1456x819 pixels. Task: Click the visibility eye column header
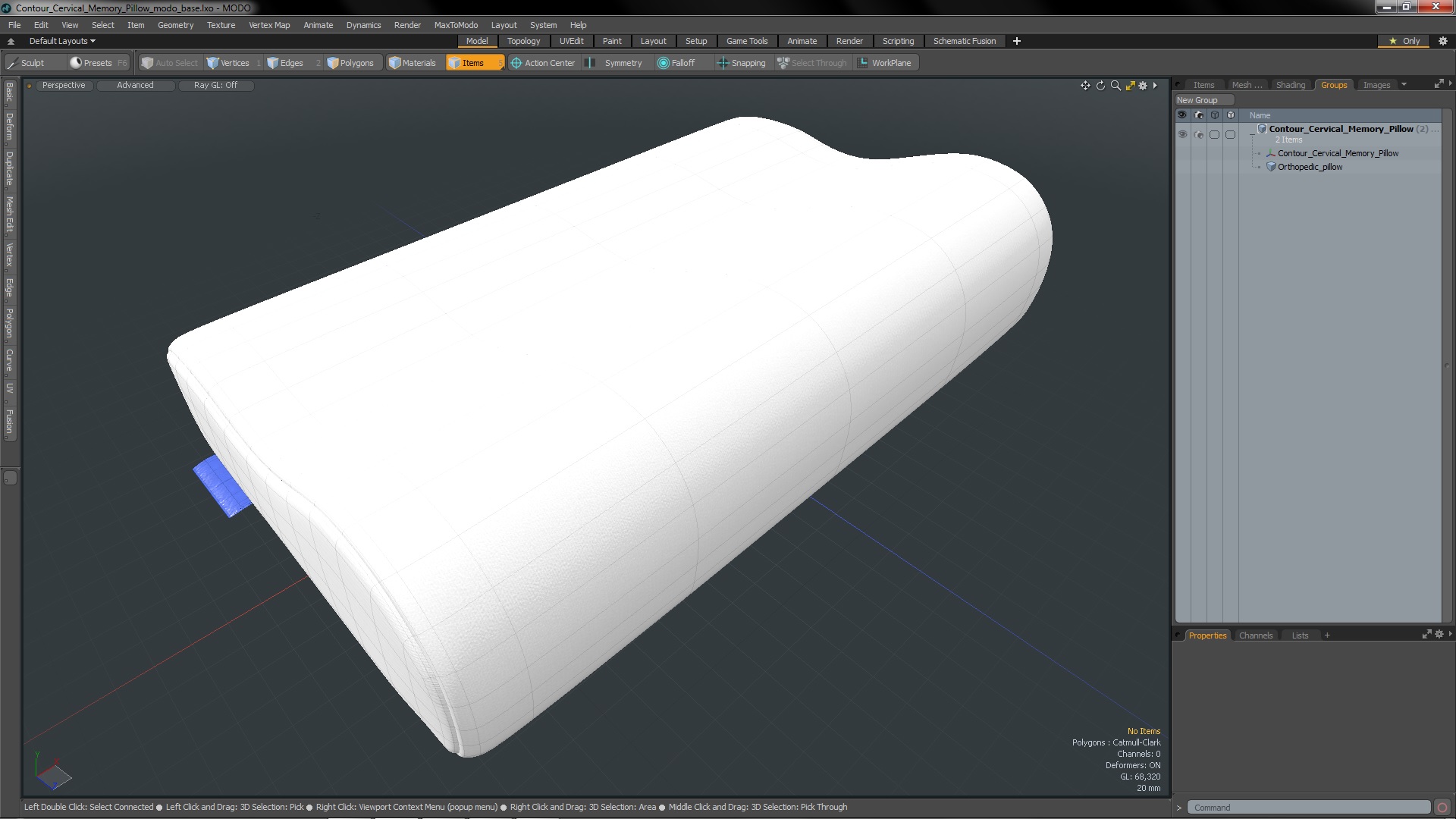click(x=1182, y=115)
